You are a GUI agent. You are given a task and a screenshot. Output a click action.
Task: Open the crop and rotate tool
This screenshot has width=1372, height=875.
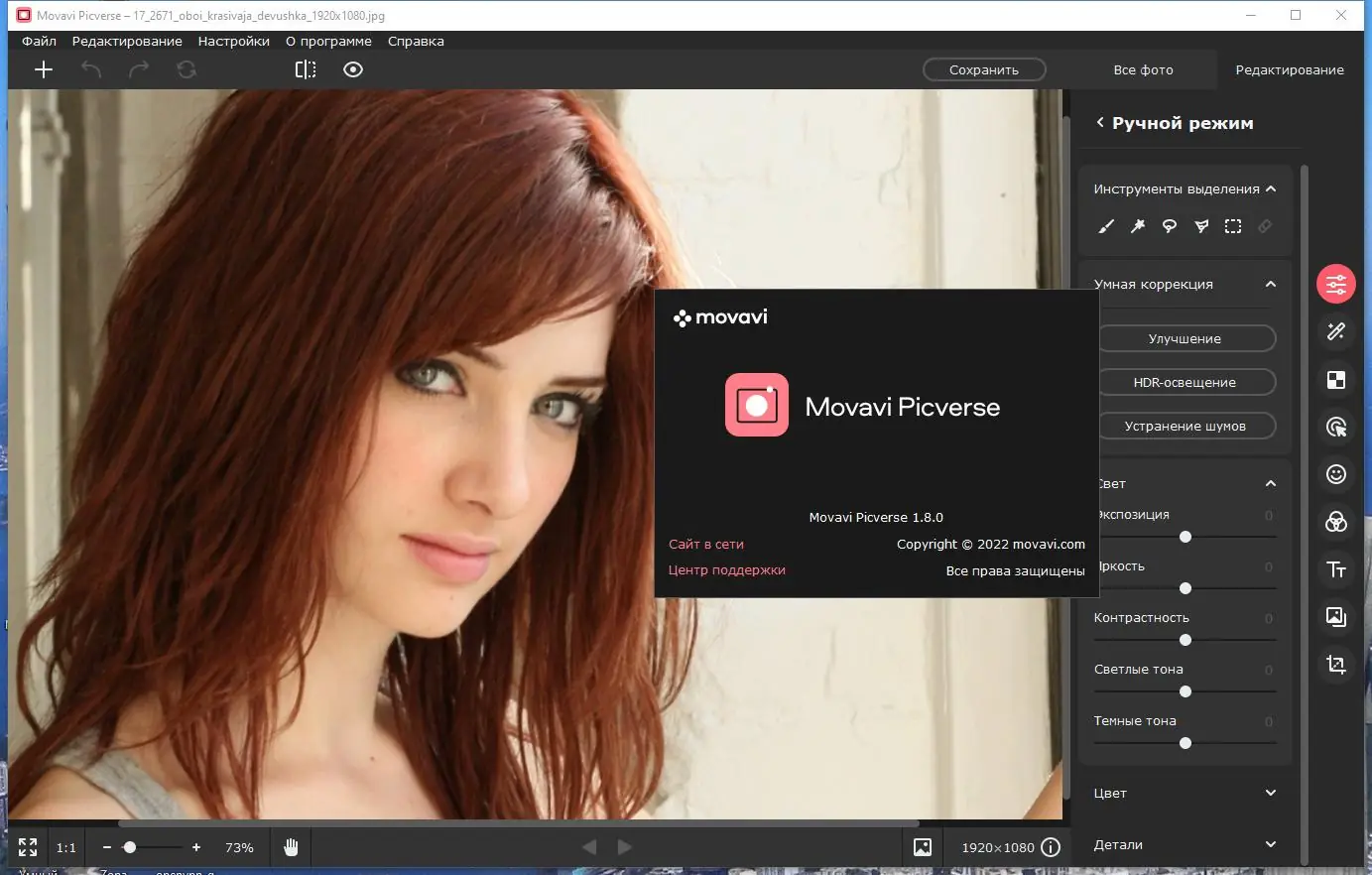(x=1336, y=665)
